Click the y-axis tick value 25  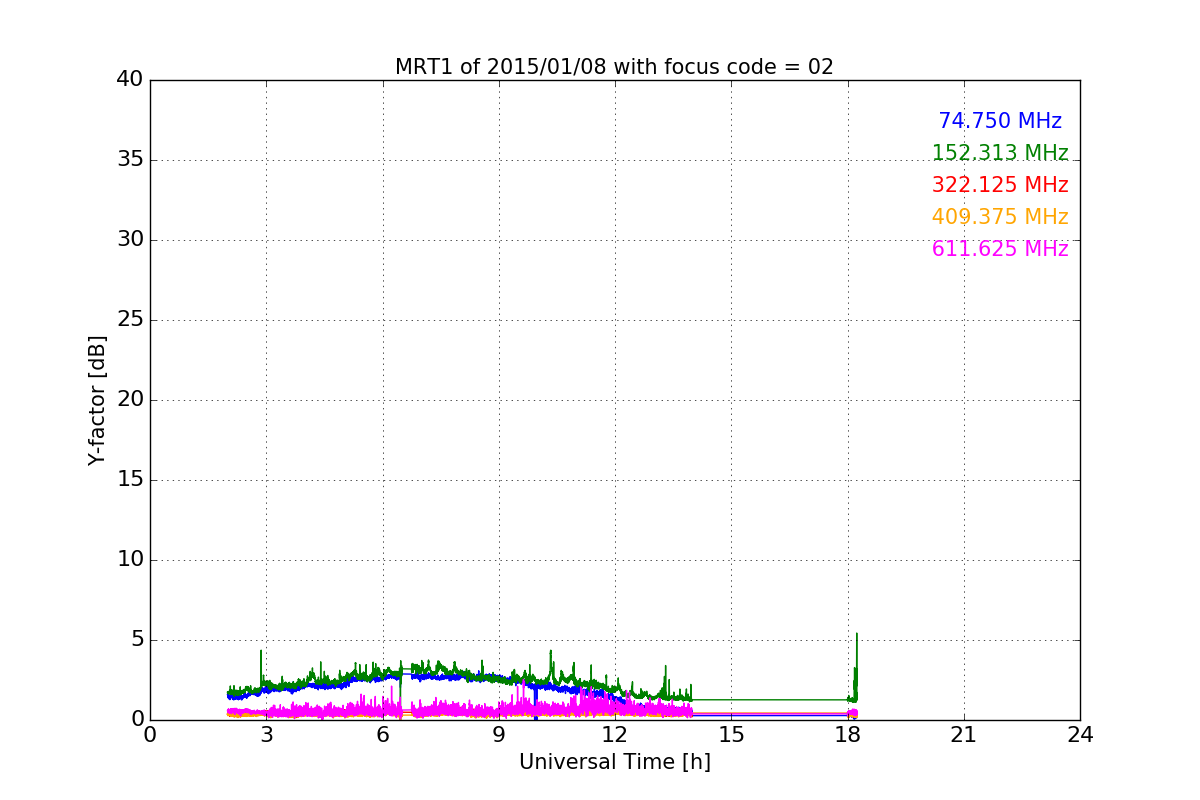click(x=129, y=320)
